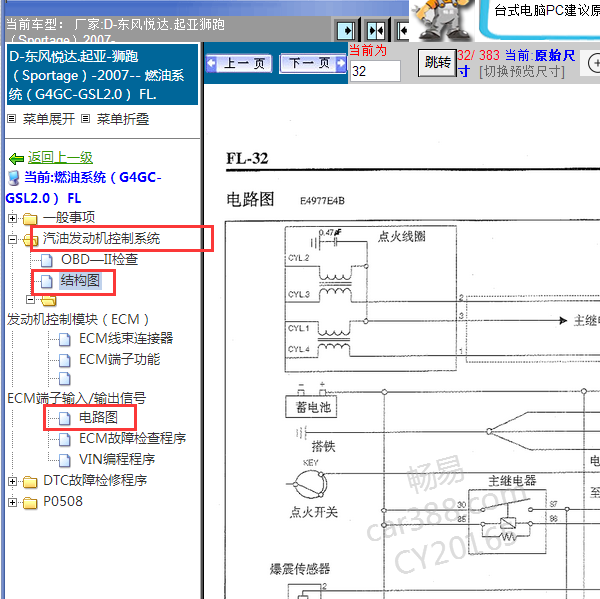This screenshot has width=600, height=599.
Task: Click the left-arrow panel layout icon
Action: pyautogui.click(x=403, y=31)
